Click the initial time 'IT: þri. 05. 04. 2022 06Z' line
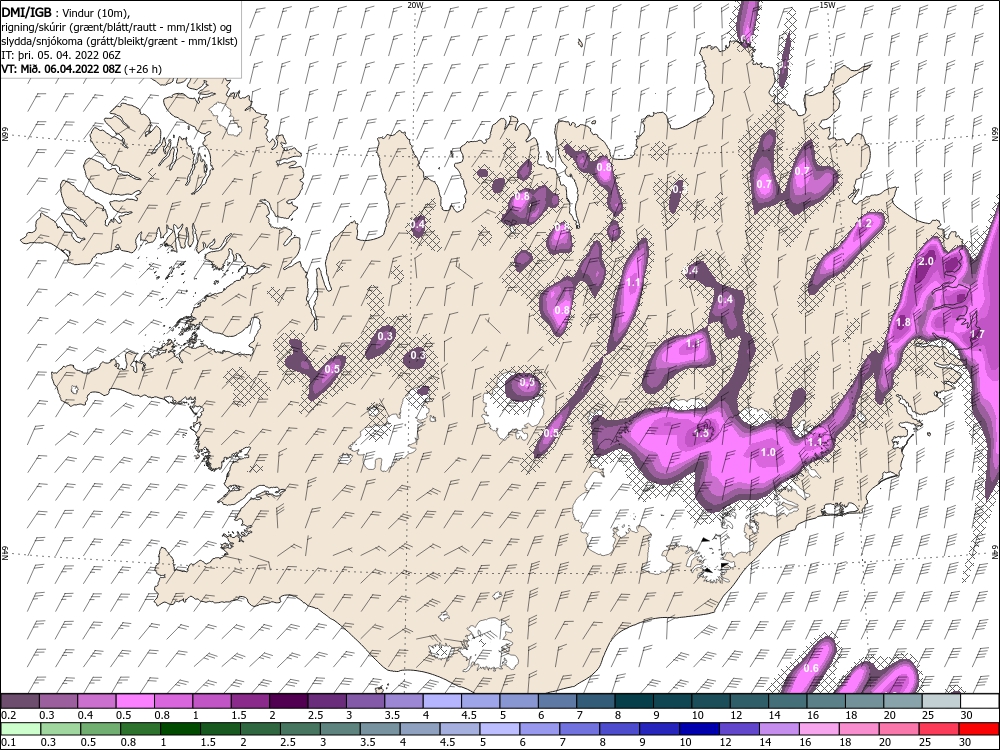 tap(61, 55)
